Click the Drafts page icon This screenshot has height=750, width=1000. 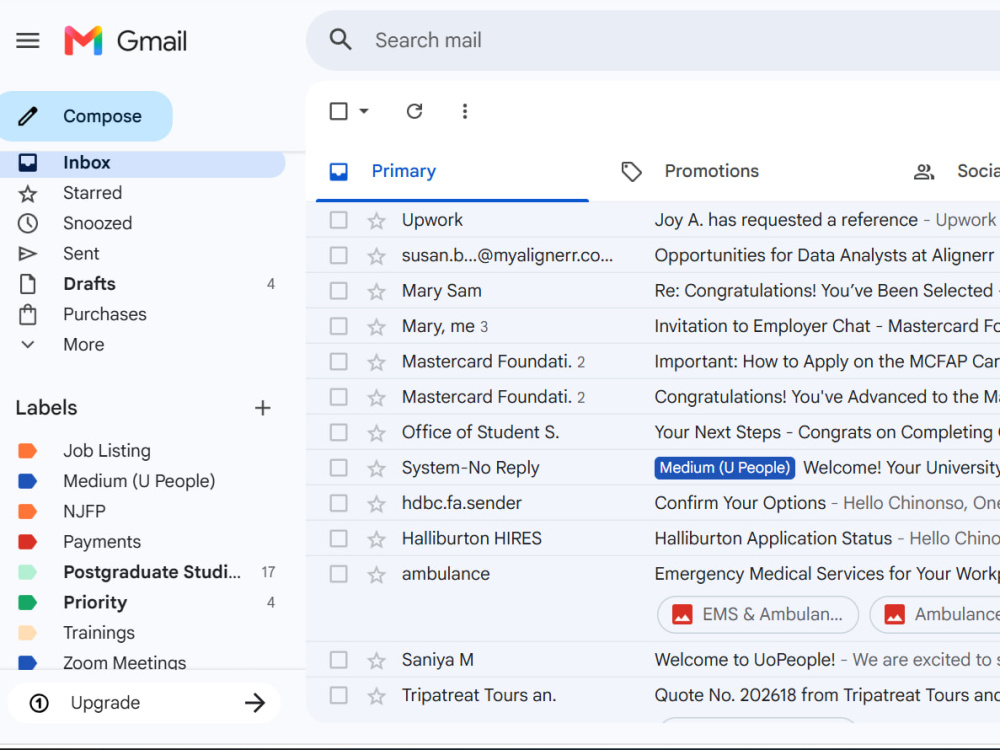point(27,284)
